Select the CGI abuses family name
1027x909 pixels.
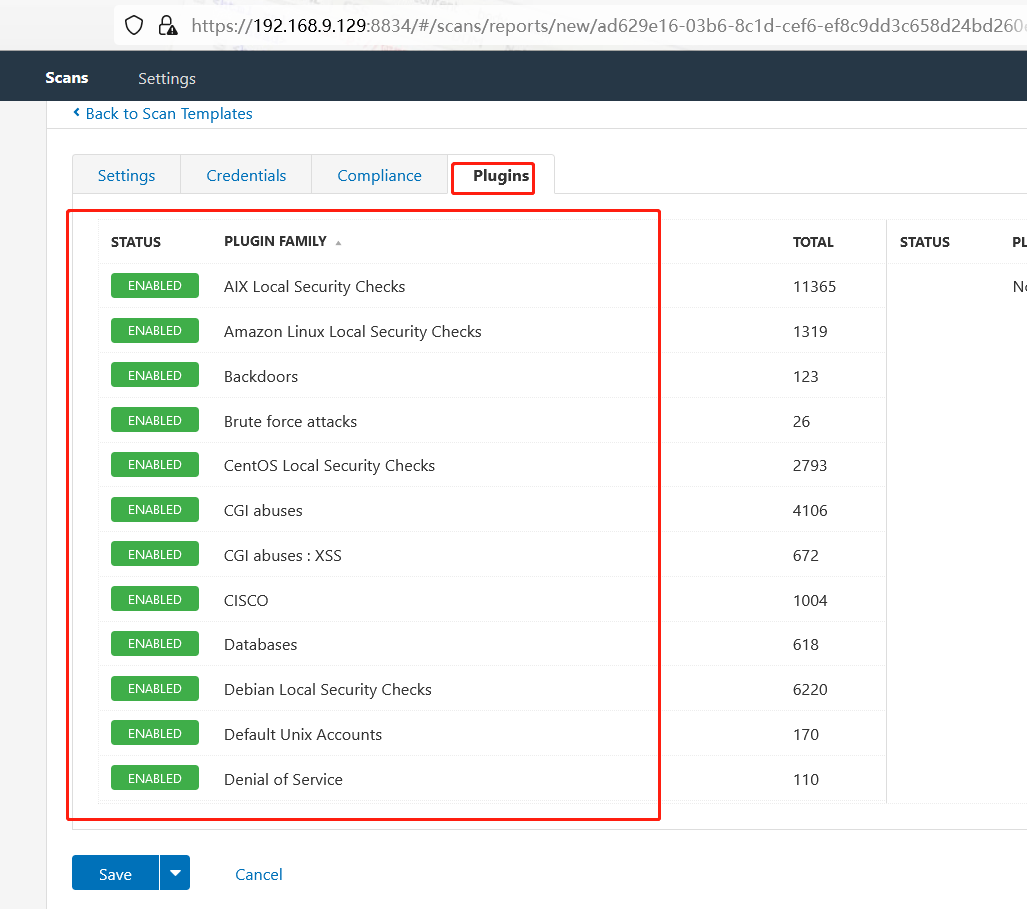click(263, 511)
